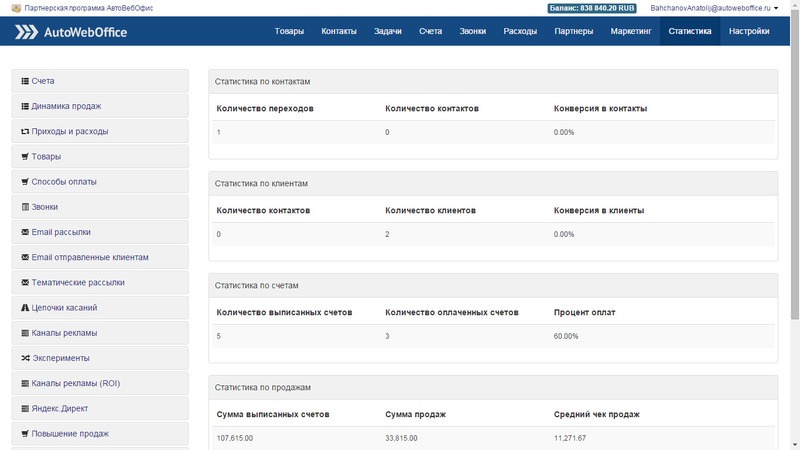Click the partner program favicon icon
The height and width of the screenshot is (450, 800).
(16, 8)
